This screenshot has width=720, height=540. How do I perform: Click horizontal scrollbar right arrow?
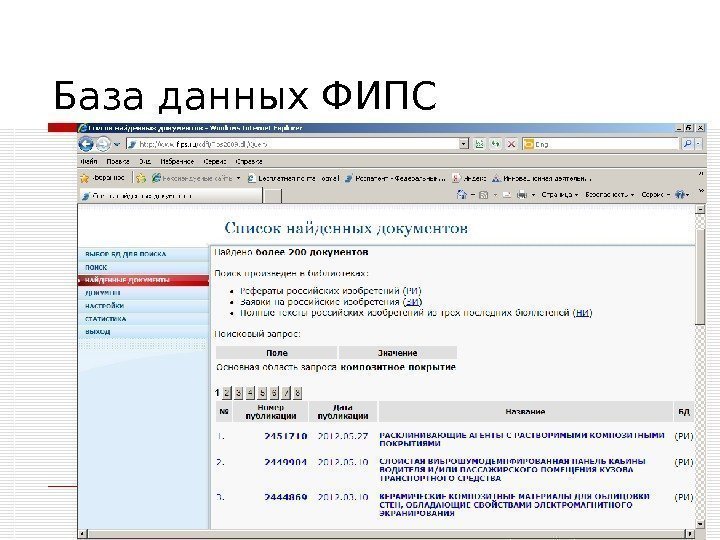point(689,534)
